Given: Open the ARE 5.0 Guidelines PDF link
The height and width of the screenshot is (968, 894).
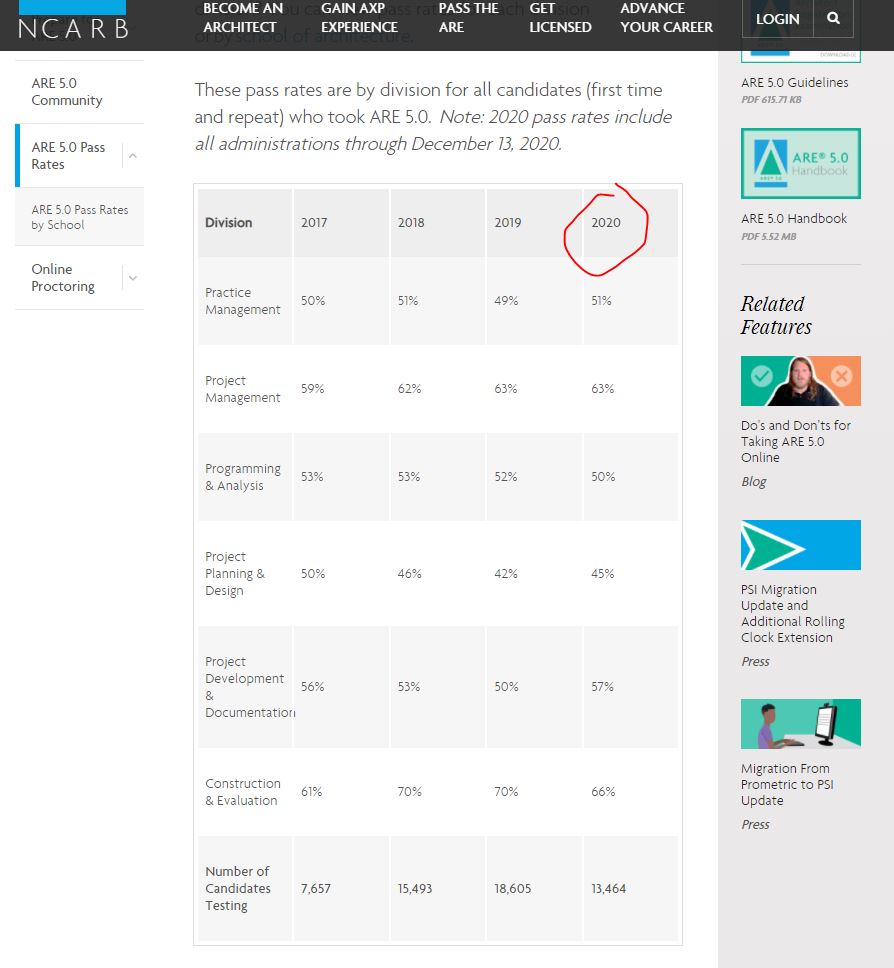Looking at the screenshot, I should 795,82.
